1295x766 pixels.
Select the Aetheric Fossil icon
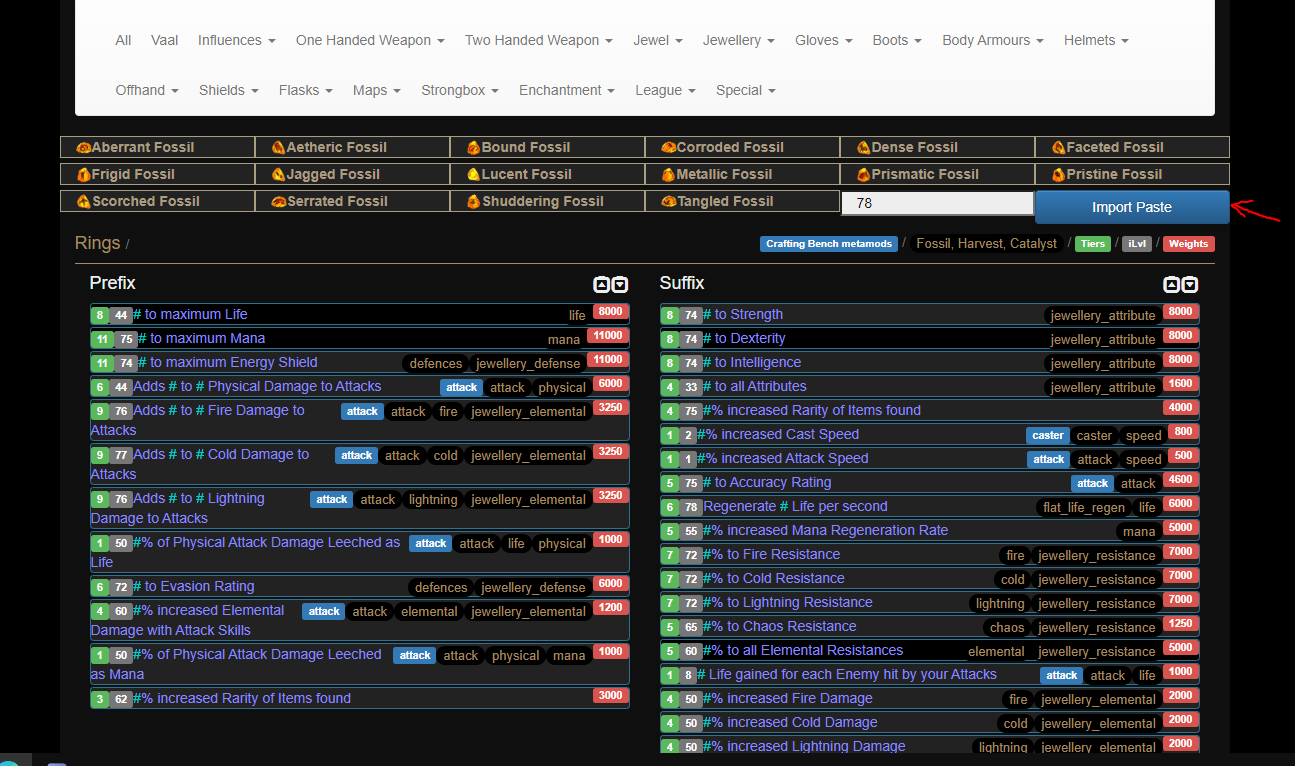click(279, 148)
